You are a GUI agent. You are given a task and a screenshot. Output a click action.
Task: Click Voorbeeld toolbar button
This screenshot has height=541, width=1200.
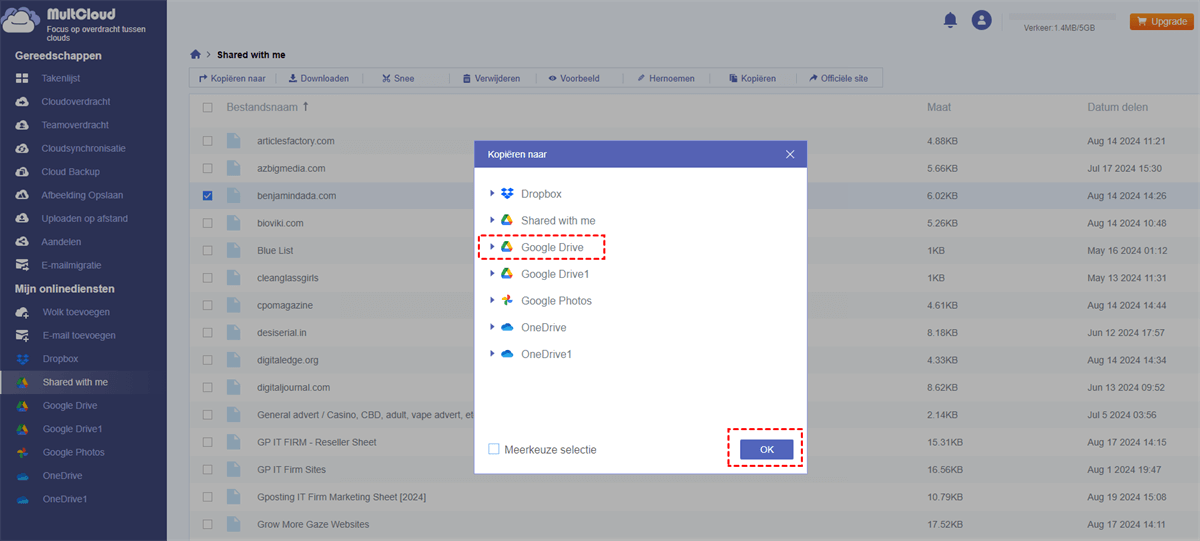pos(574,78)
